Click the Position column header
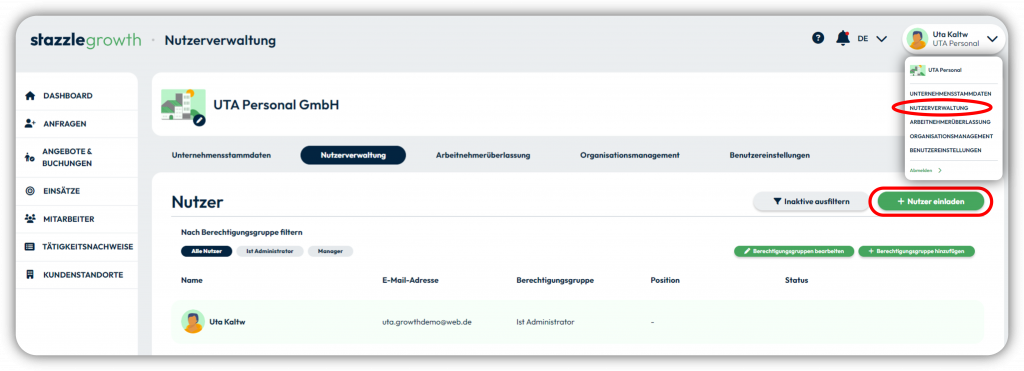 (665, 280)
